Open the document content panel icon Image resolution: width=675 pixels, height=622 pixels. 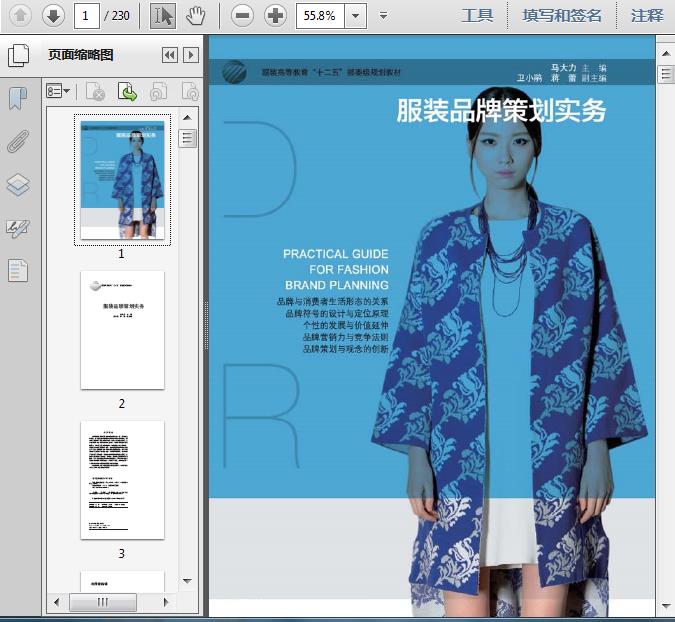point(18,270)
